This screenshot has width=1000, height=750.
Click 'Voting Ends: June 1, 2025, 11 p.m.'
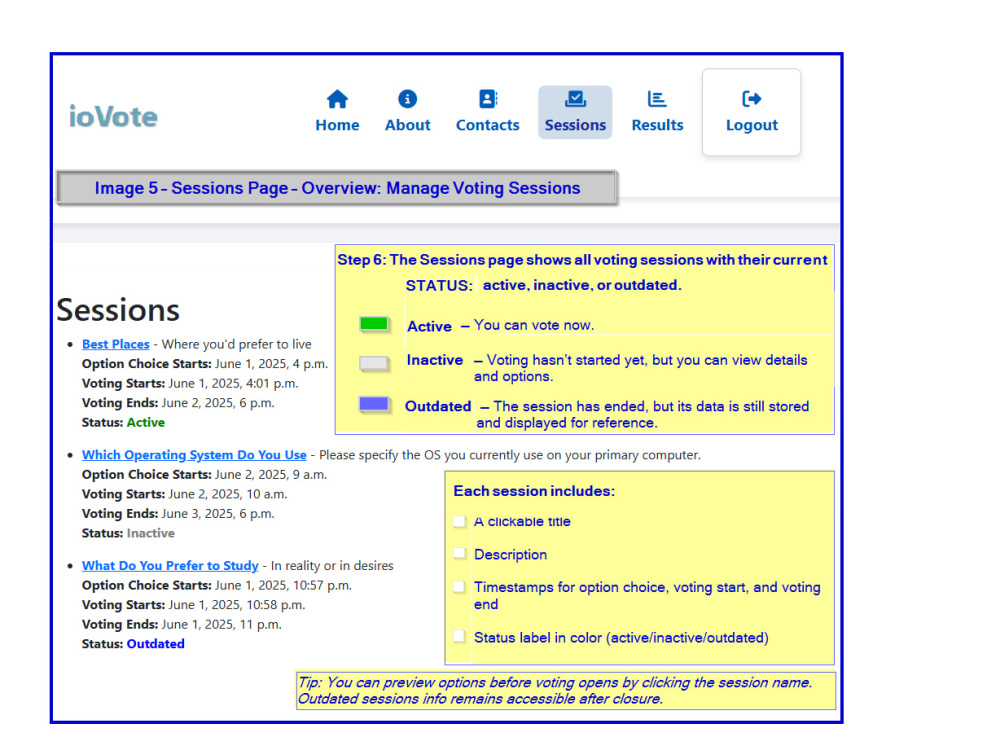[x=182, y=624]
